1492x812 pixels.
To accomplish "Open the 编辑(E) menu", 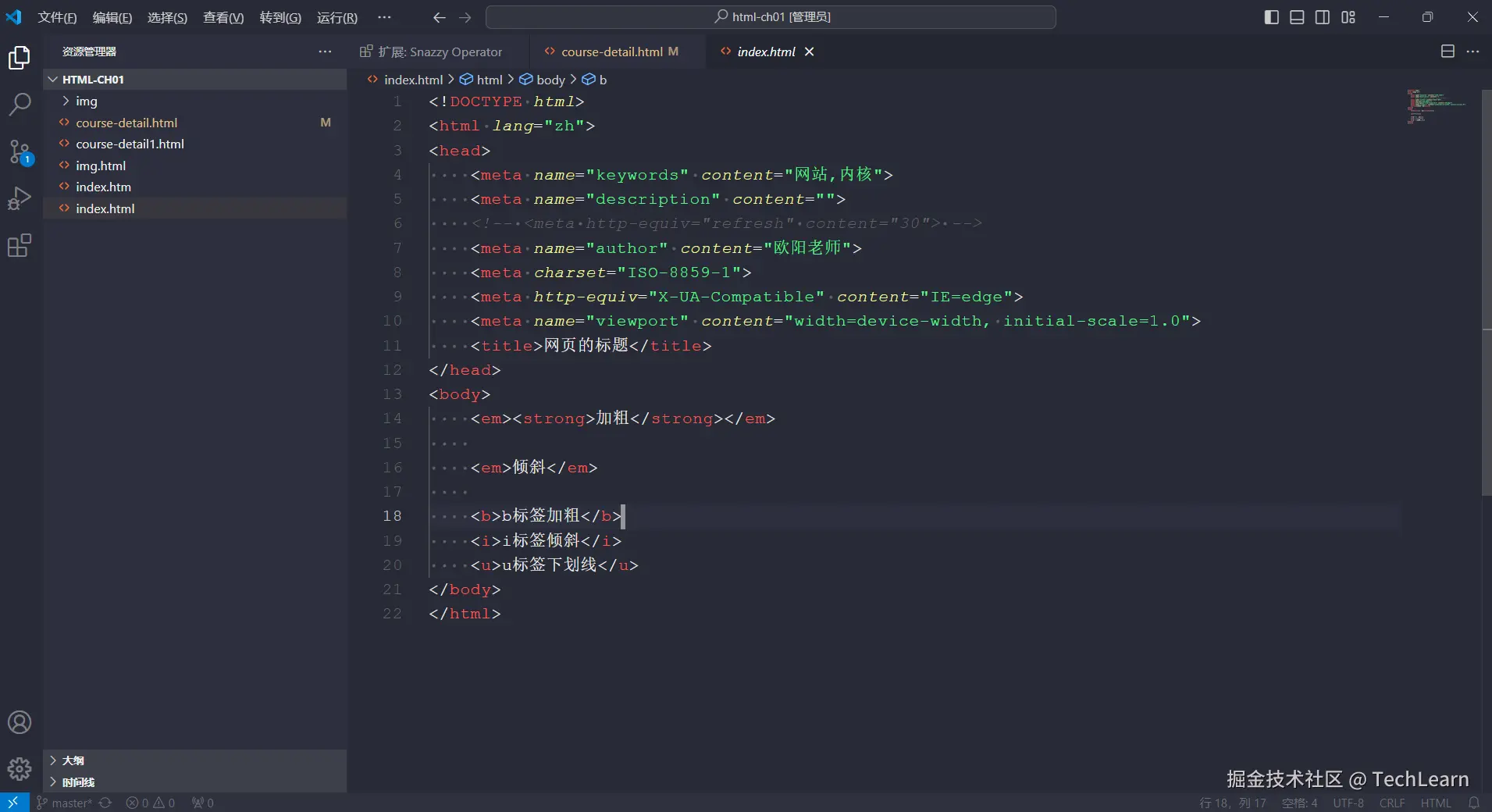I will point(112,17).
